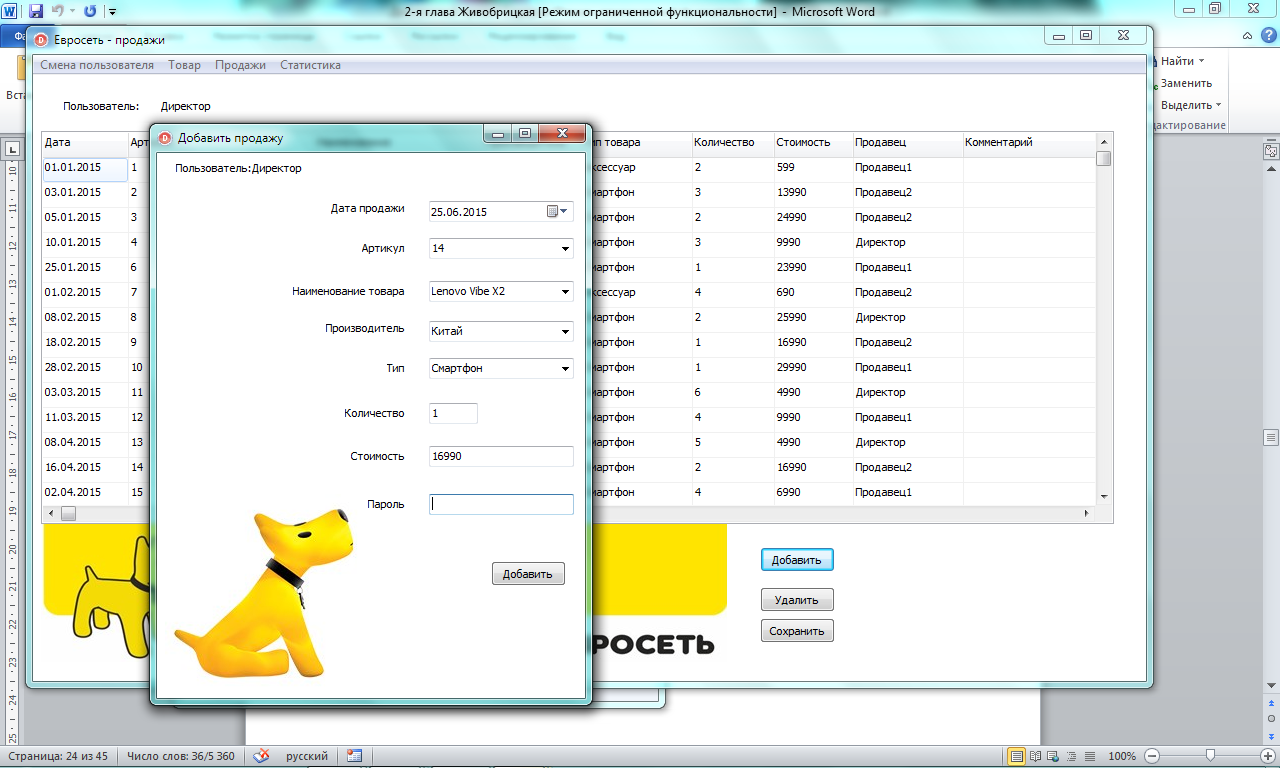Open Смена пользователя menu in Евросеть window

[x=97, y=65]
